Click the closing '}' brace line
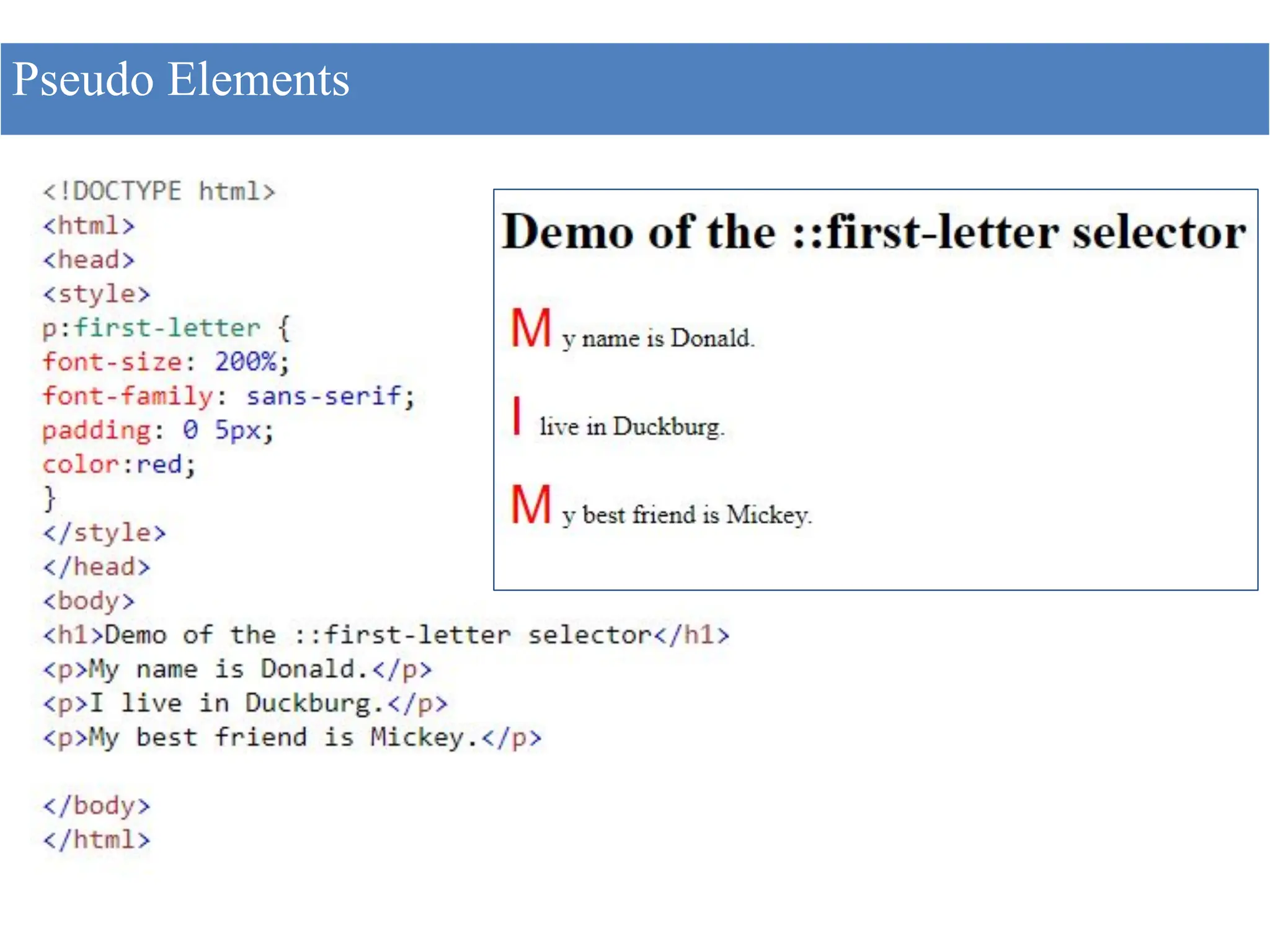The height and width of the screenshot is (952, 1270). (x=50, y=498)
